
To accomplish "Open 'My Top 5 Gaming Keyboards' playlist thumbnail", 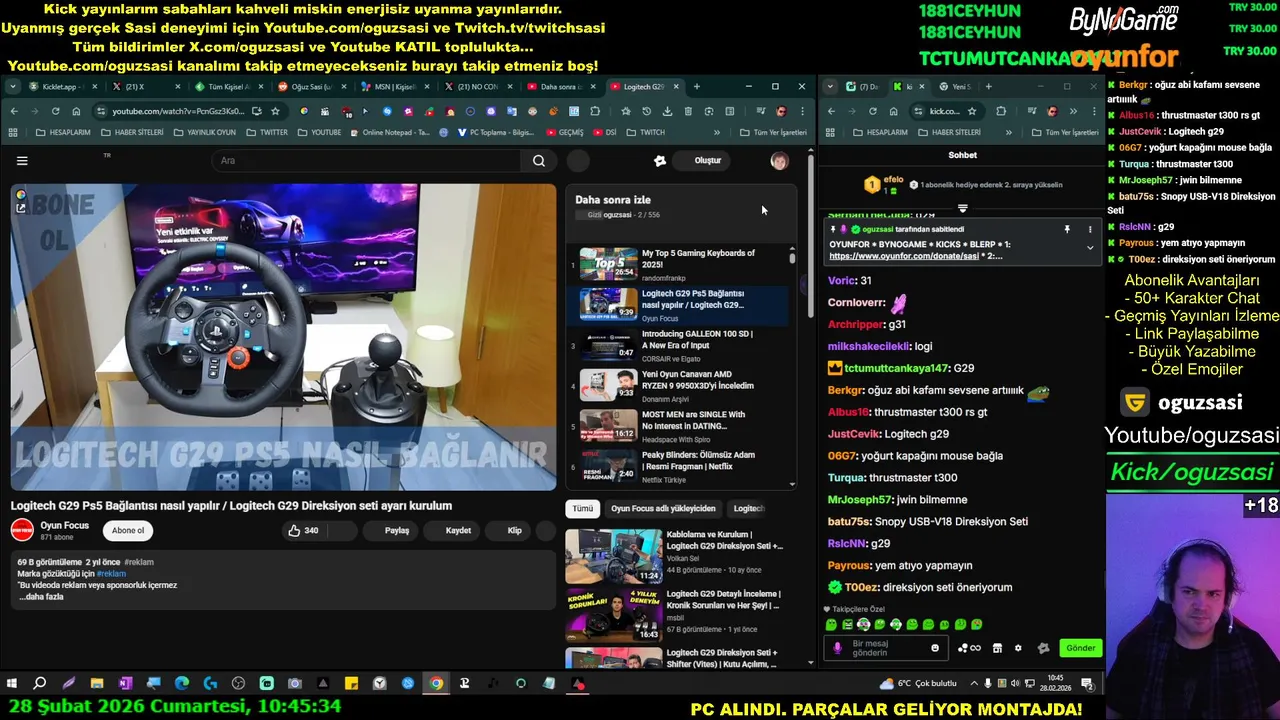I will coord(608,264).
